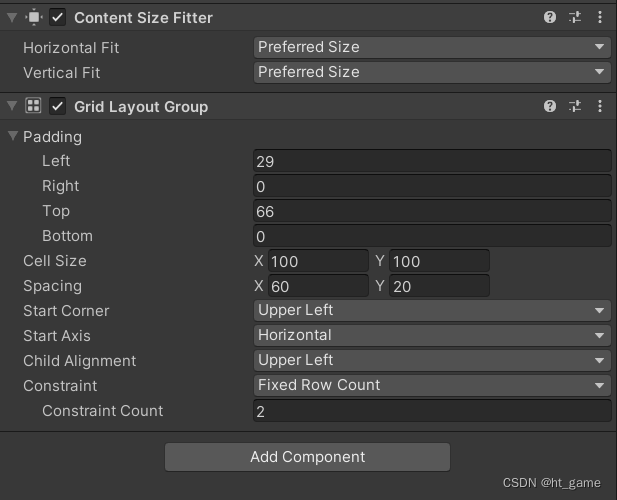Click the Start Corner label
This screenshot has width=617, height=500.
[x=66, y=311]
